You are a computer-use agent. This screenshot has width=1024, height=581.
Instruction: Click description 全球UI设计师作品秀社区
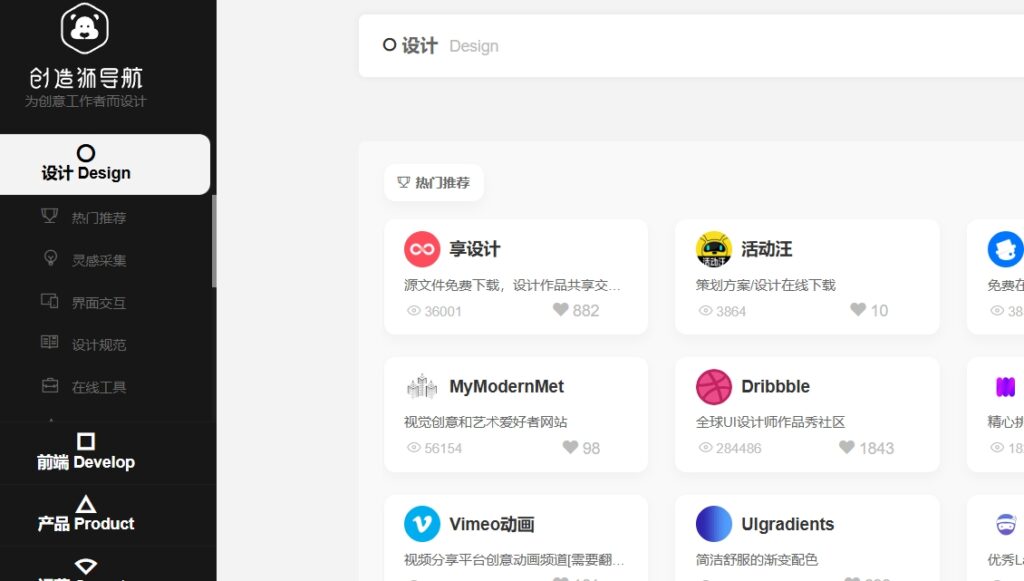pos(770,422)
